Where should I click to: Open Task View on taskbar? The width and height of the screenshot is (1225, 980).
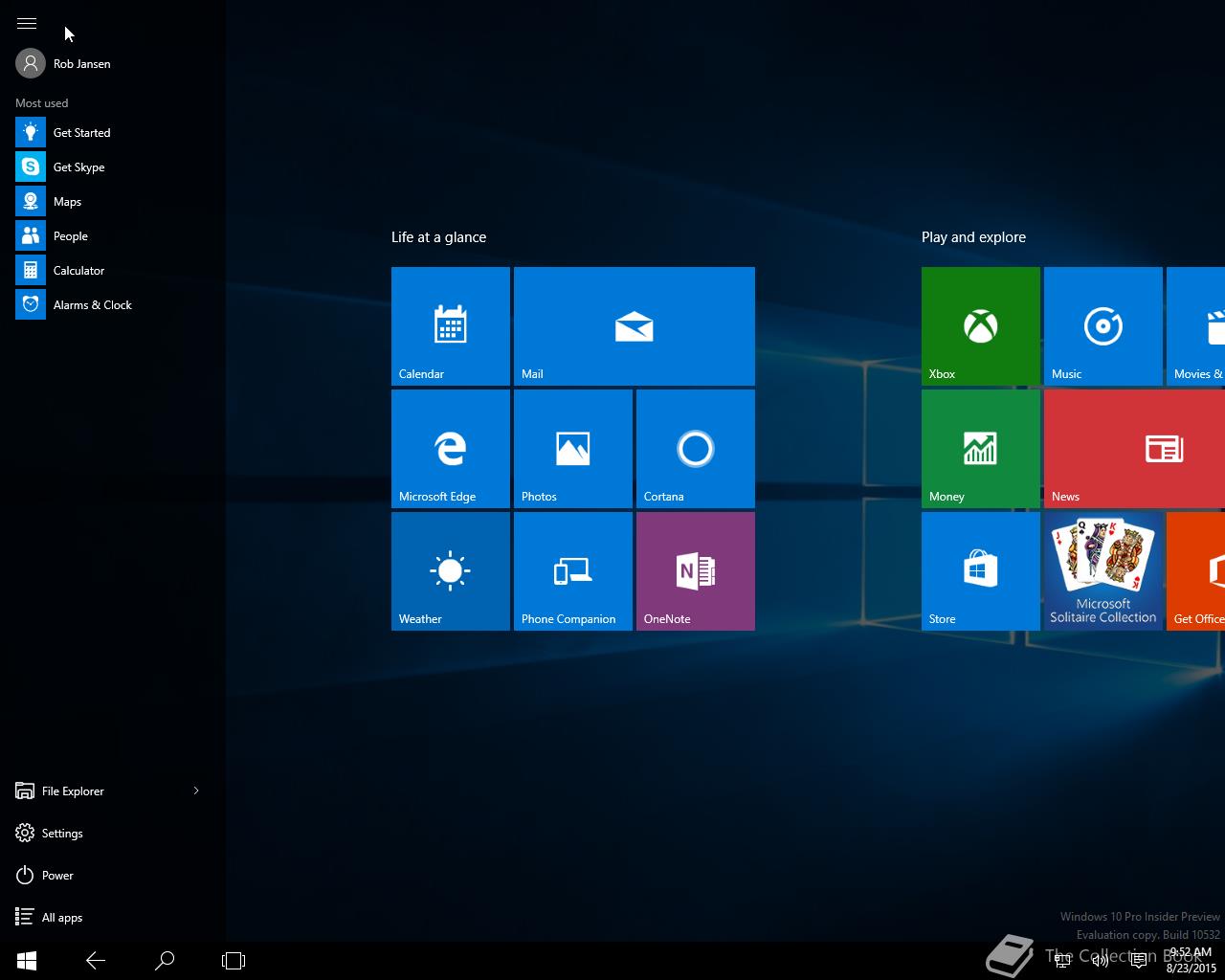(234, 961)
